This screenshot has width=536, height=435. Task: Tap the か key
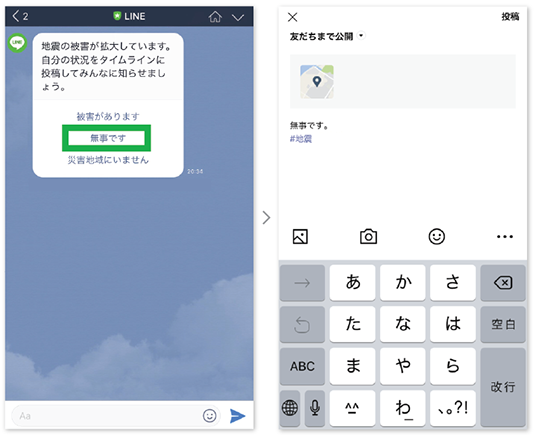point(403,283)
